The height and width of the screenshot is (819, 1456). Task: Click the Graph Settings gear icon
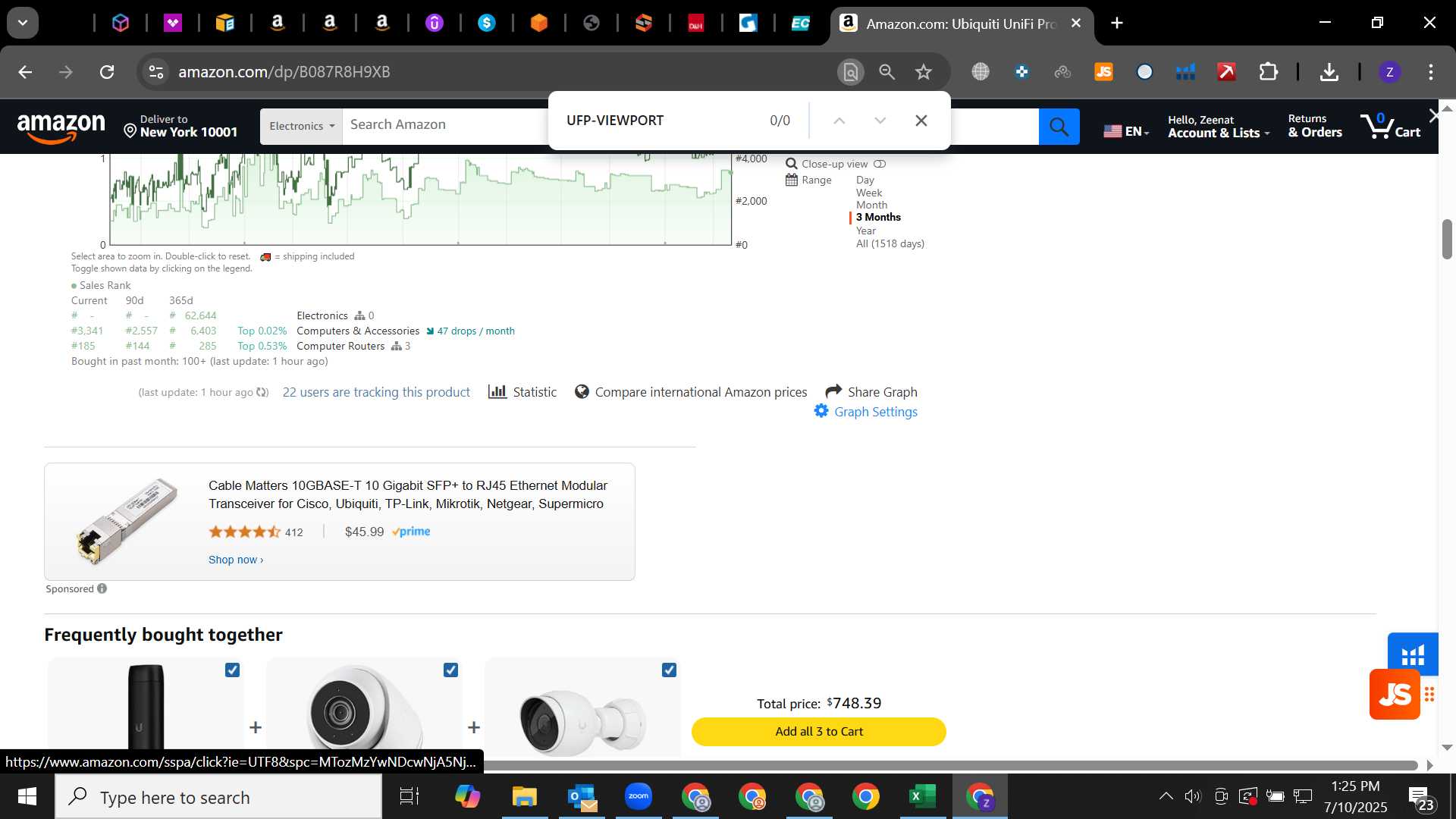click(821, 411)
